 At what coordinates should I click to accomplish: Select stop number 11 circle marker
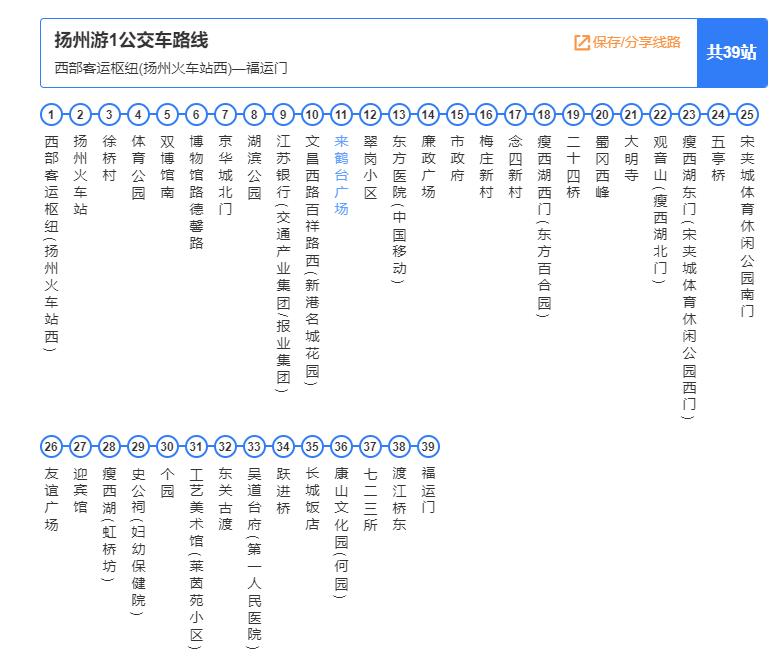click(x=341, y=115)
